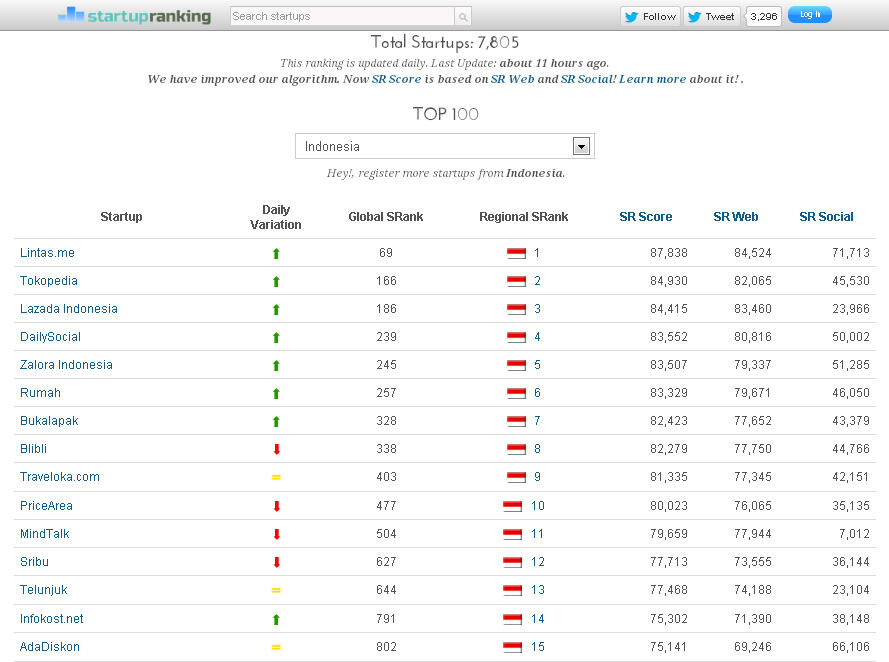
Task: Click the yellow variation indicator for Traveloka.com
Action: [276, 477]
